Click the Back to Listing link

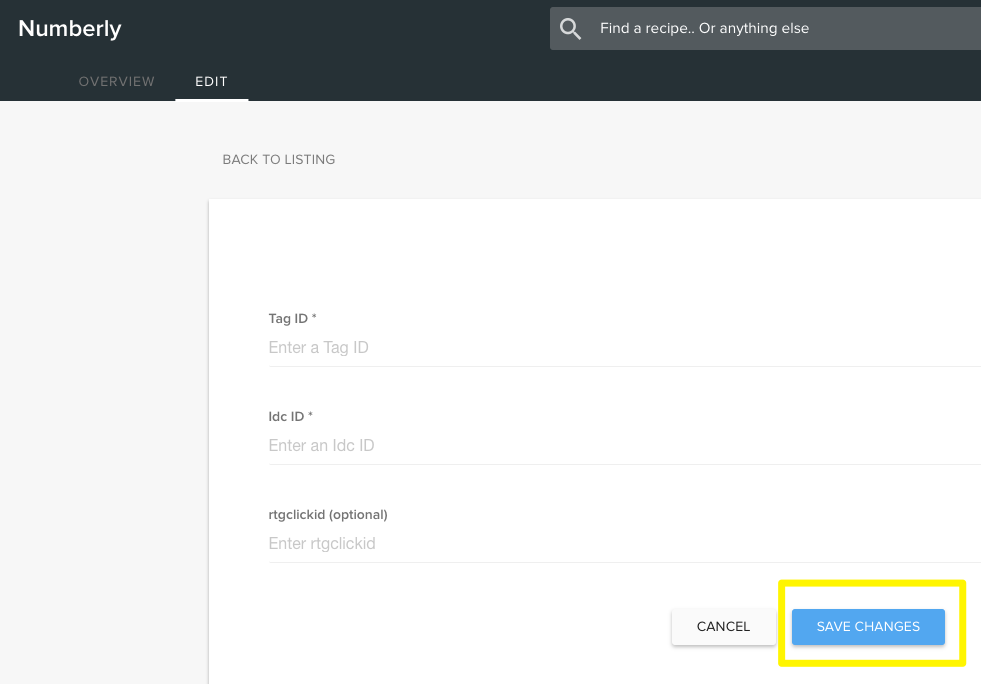[278, 159]
